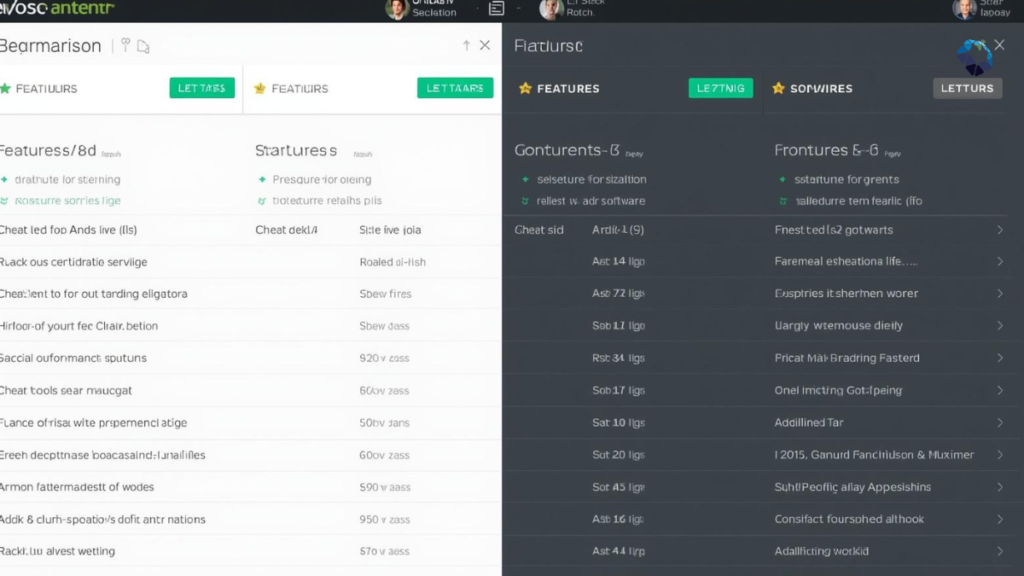This screenshot has height=576, width=1024.
Task: Toggle the 'rellest w. adr software' check marker
Action: tap(525, 201)
